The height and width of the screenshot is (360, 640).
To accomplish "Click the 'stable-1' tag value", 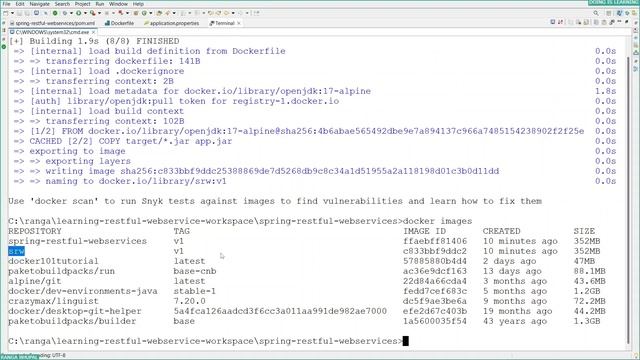I will pos(195,291).
